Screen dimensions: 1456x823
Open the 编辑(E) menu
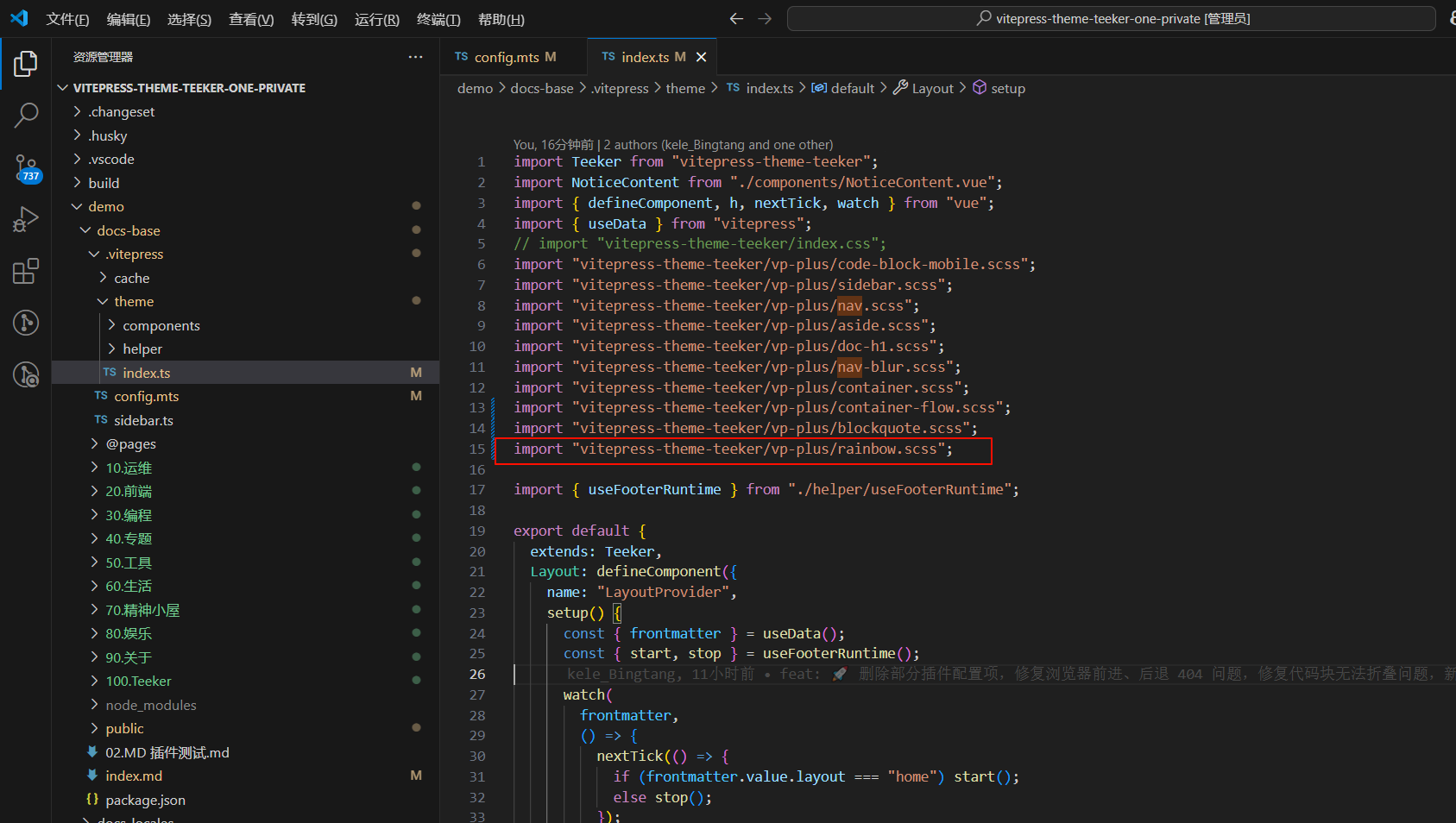(129, 19)
